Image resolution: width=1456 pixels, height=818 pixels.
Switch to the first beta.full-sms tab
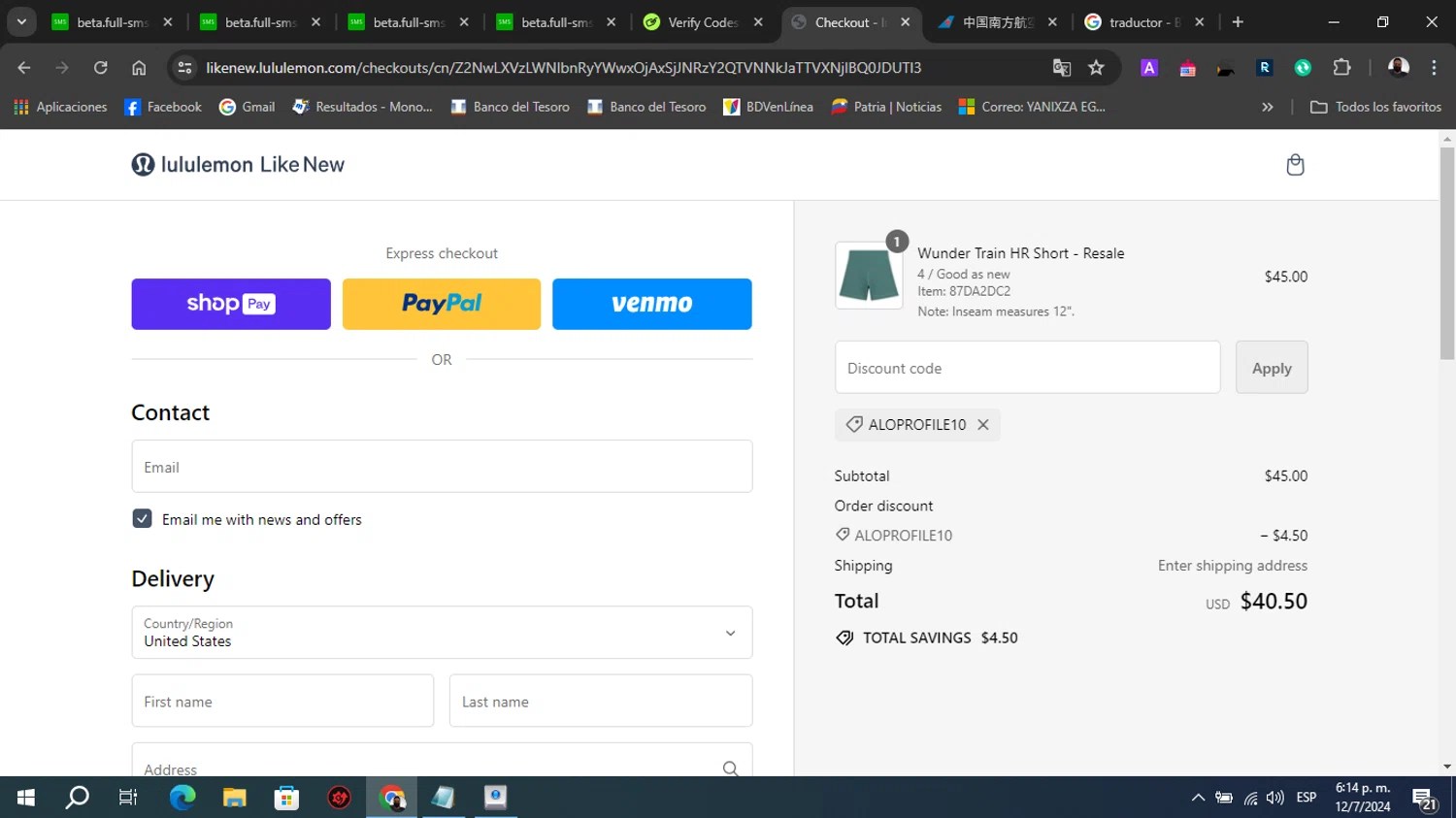[x=112, y=22]
